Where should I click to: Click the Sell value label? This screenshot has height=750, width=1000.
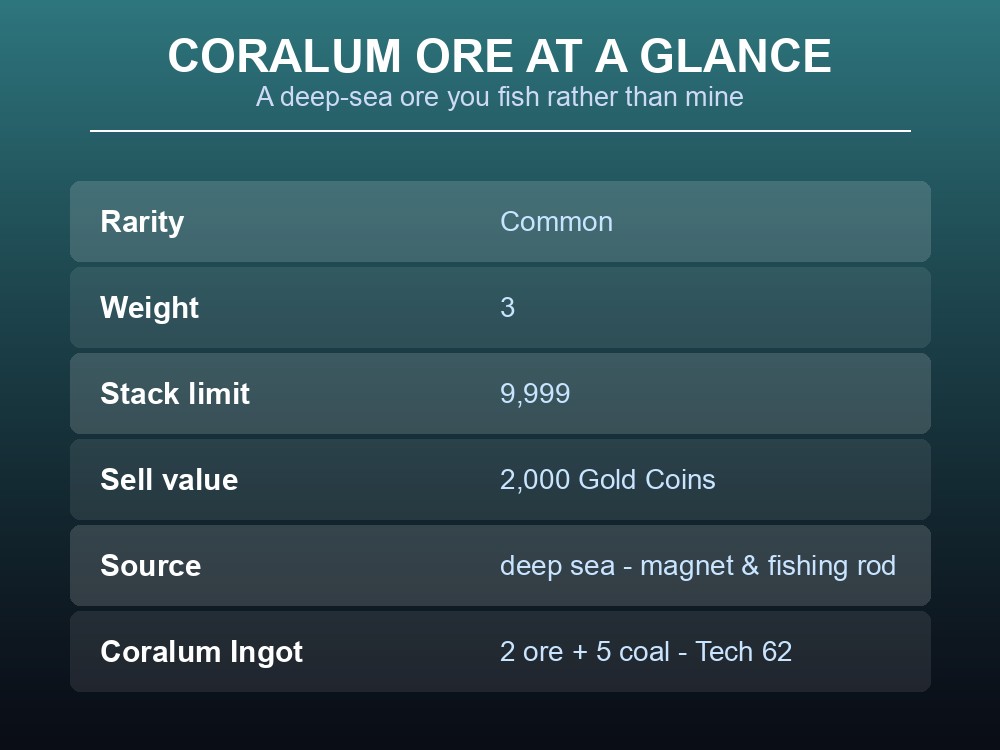coord(169,480)
